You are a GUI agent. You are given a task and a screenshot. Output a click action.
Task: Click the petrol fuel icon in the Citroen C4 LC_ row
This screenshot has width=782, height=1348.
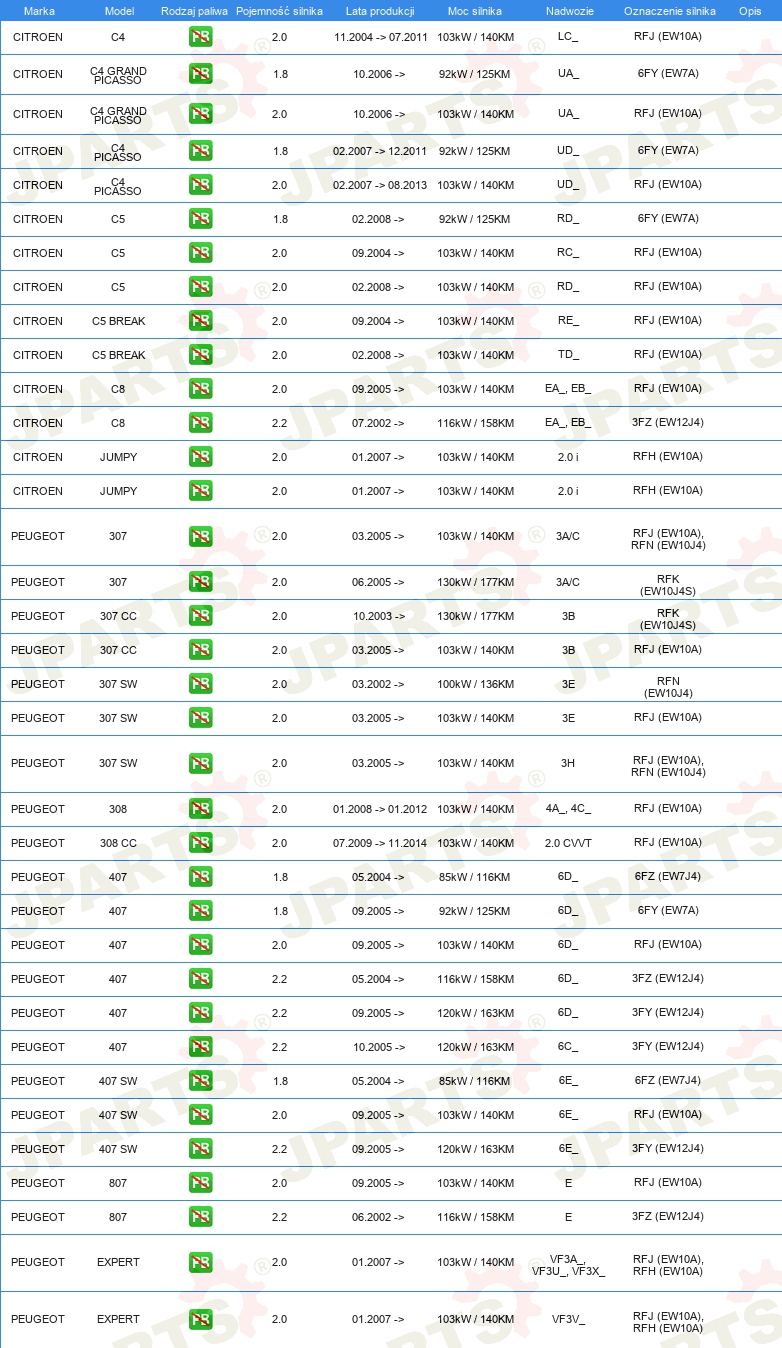pyautogui.click(x=201, y=38)
